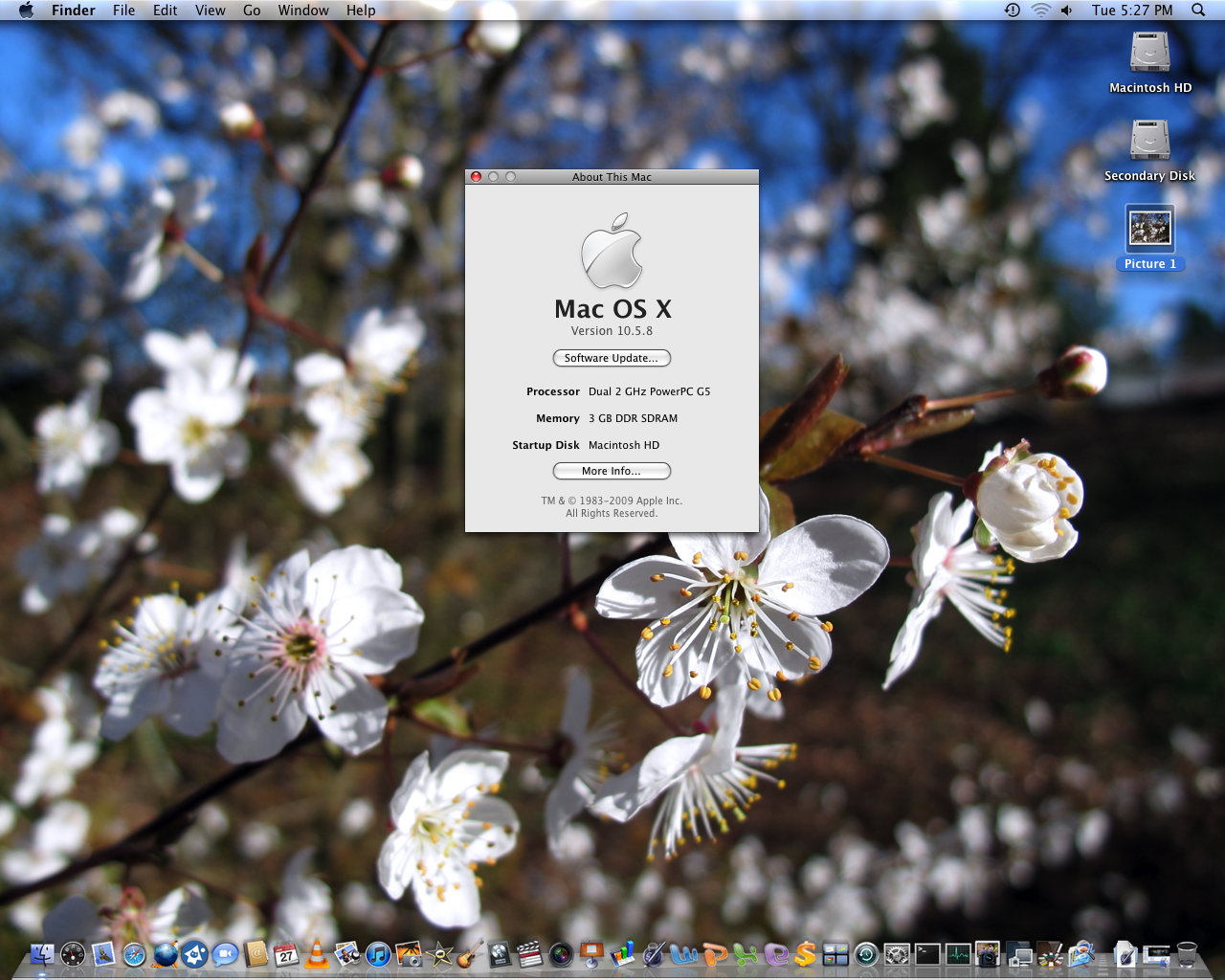Launch Keynote podium icon in dock
The height and width of the screenshot is (980, 1225).
click(x=591, y=954)
